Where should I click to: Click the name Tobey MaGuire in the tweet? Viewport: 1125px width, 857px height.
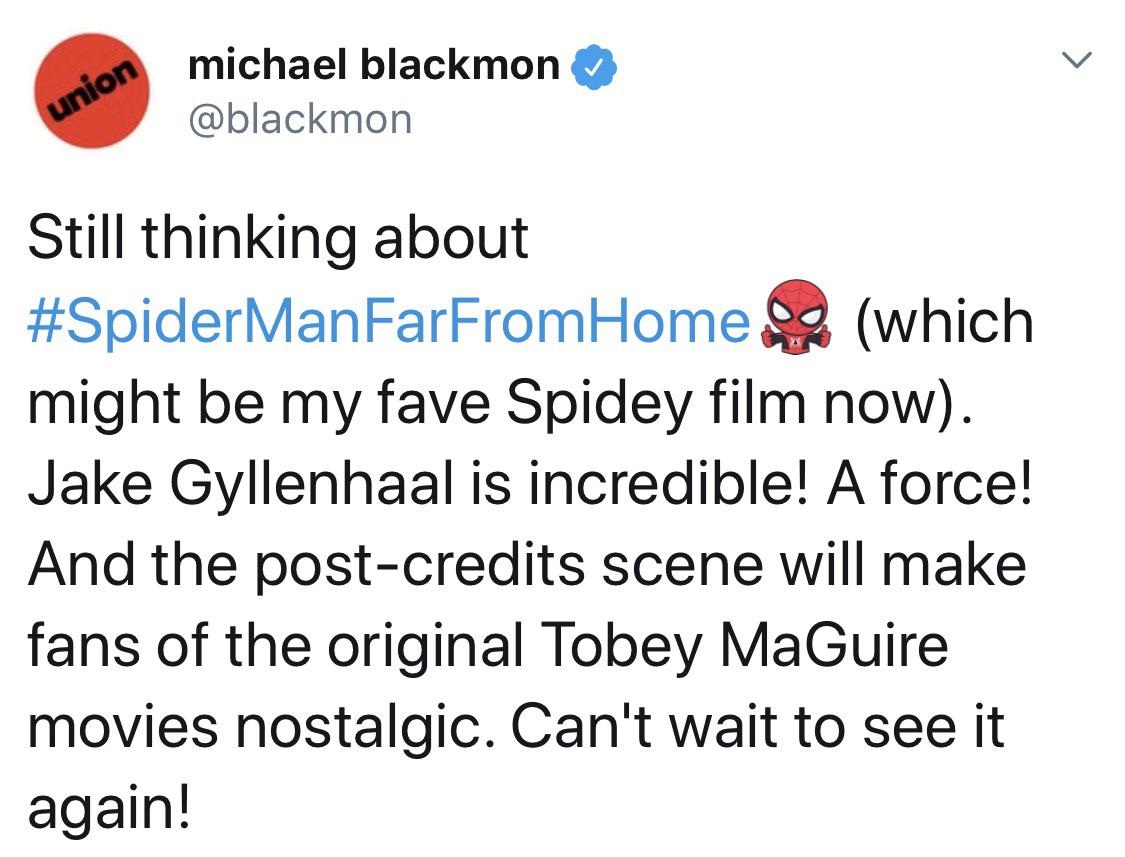coord(745,645)
